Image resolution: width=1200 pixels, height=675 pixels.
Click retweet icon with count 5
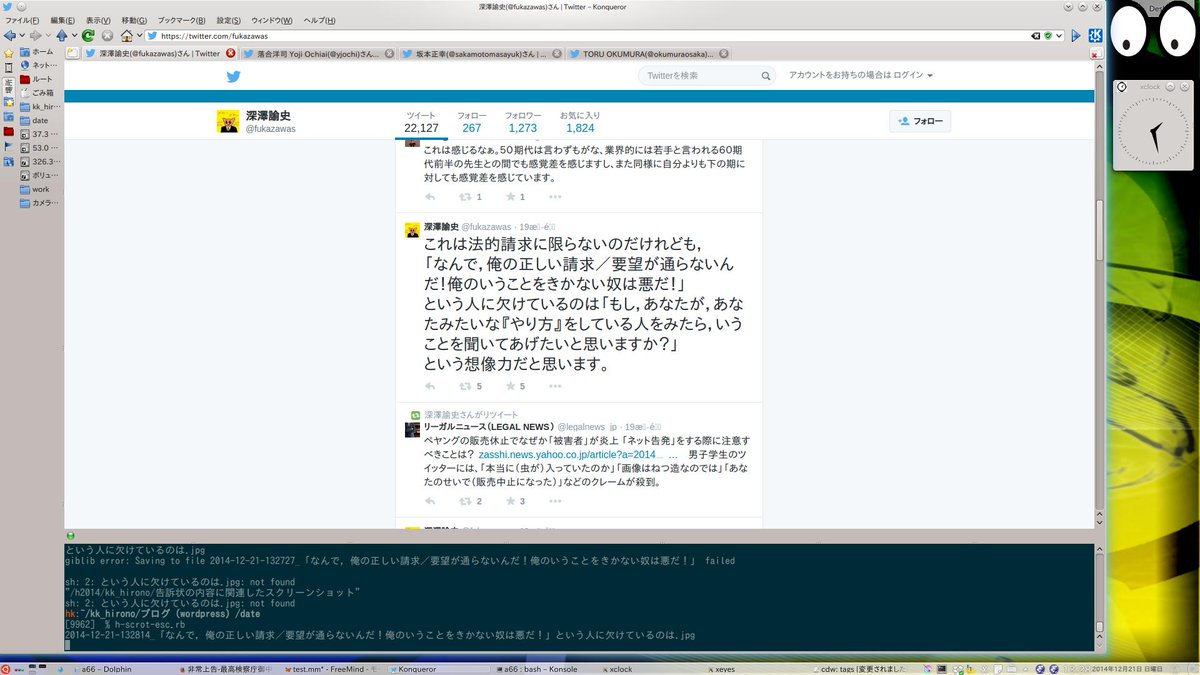(x=465, y=386)
